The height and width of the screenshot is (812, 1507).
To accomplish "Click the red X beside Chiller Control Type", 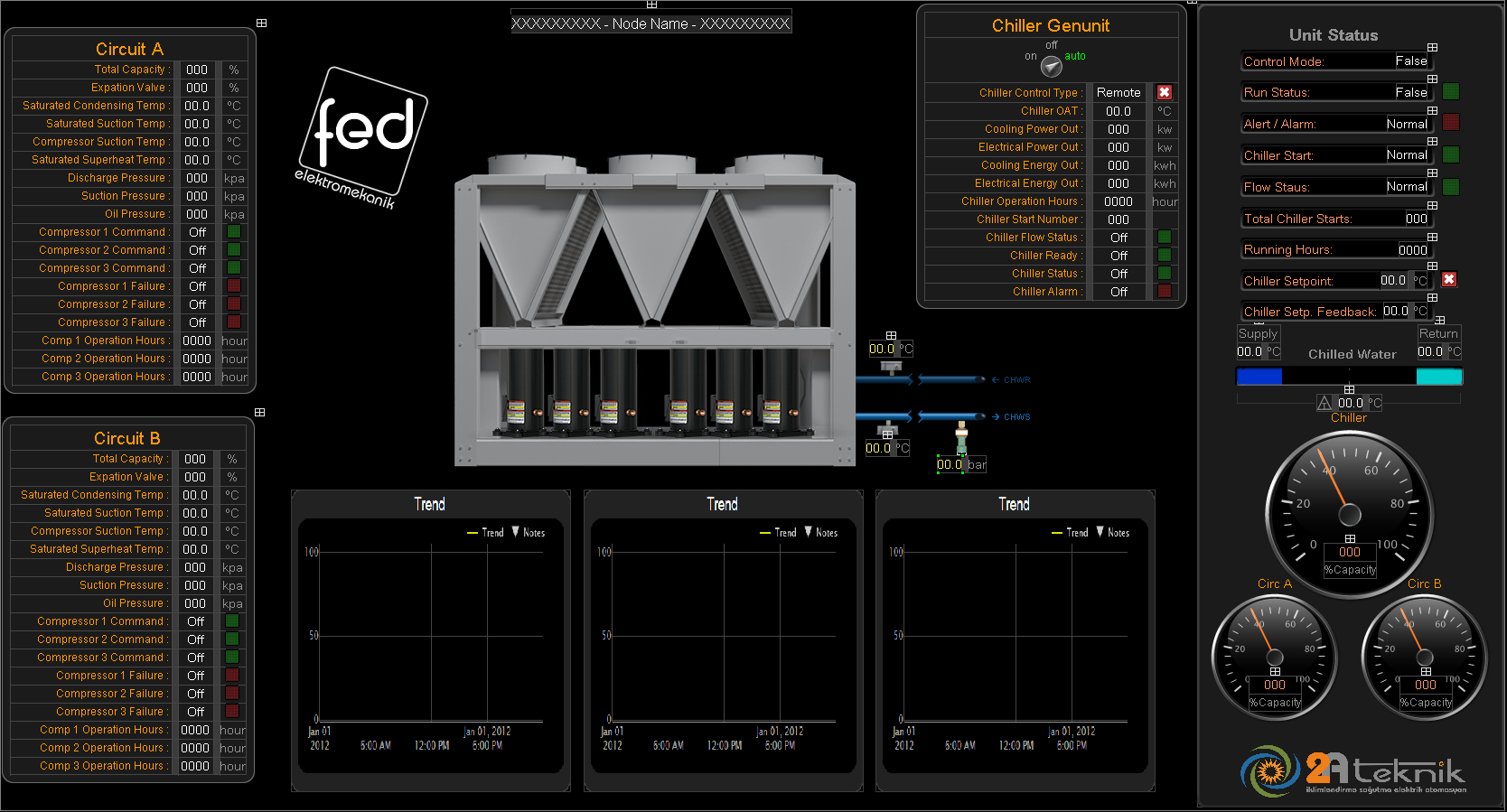I will [x=1165, y=92].
